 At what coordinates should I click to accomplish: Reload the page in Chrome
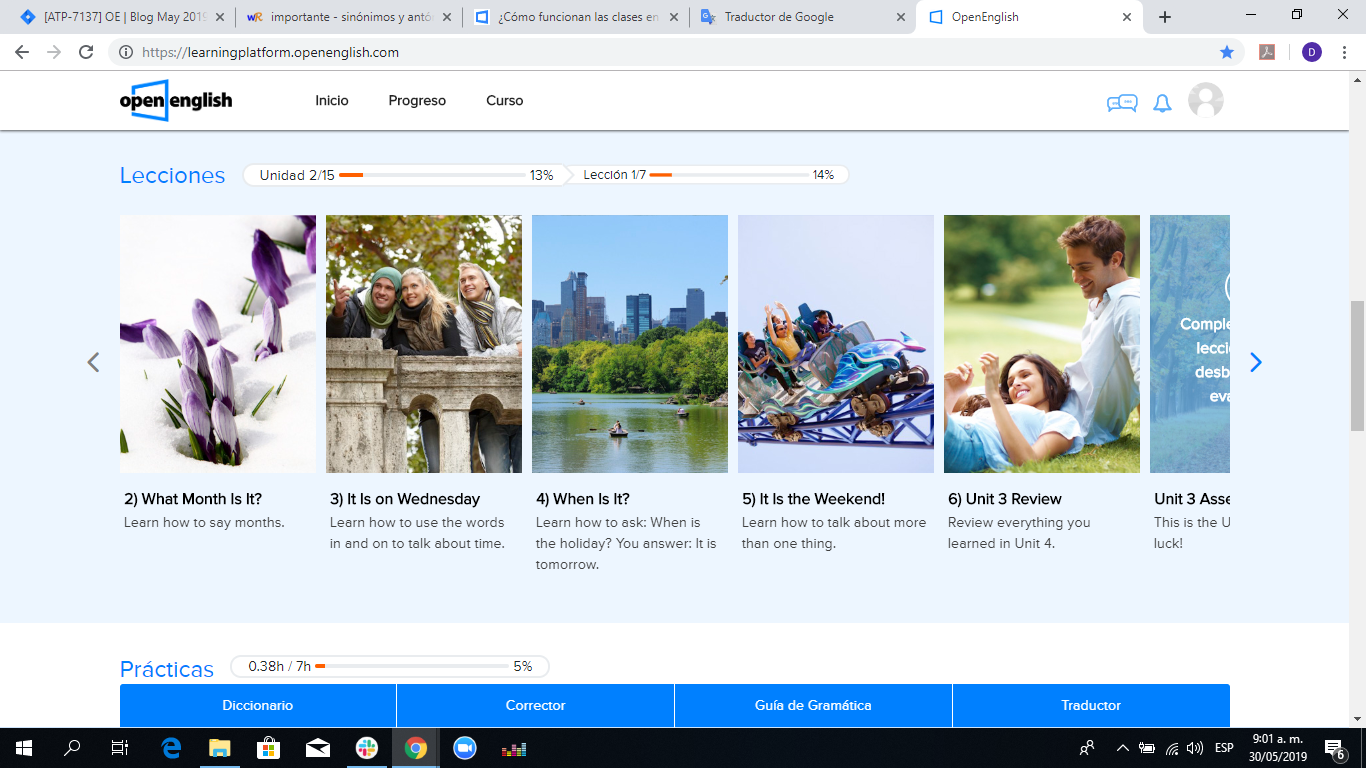[86, 52]
